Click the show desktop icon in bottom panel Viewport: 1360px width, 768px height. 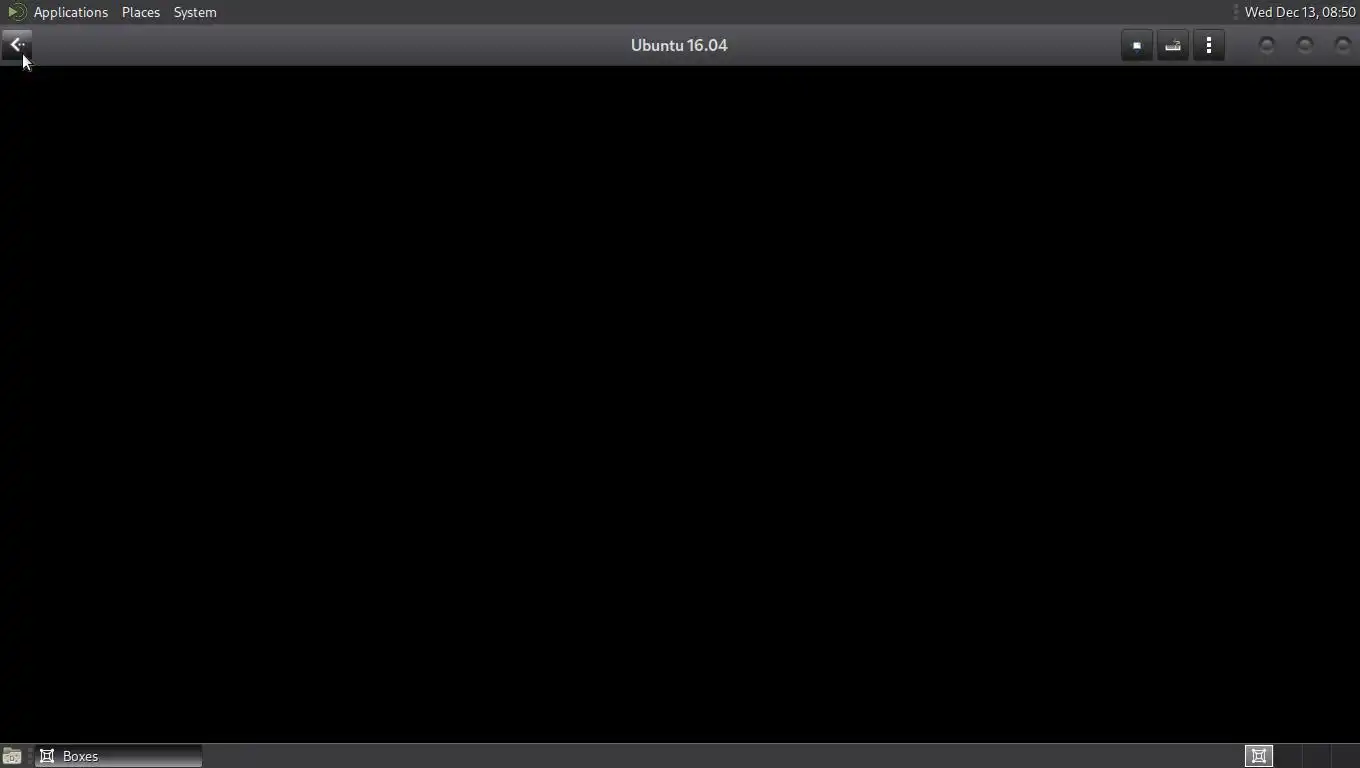12,756
